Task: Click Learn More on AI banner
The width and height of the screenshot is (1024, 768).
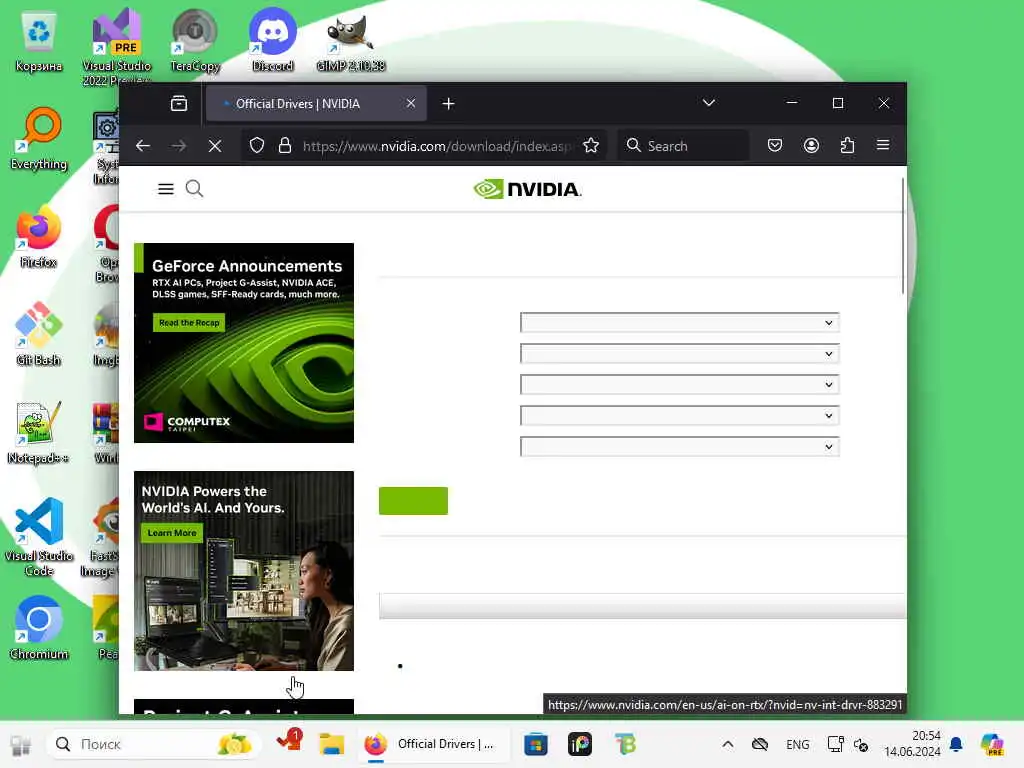Action: pos(172,533)
